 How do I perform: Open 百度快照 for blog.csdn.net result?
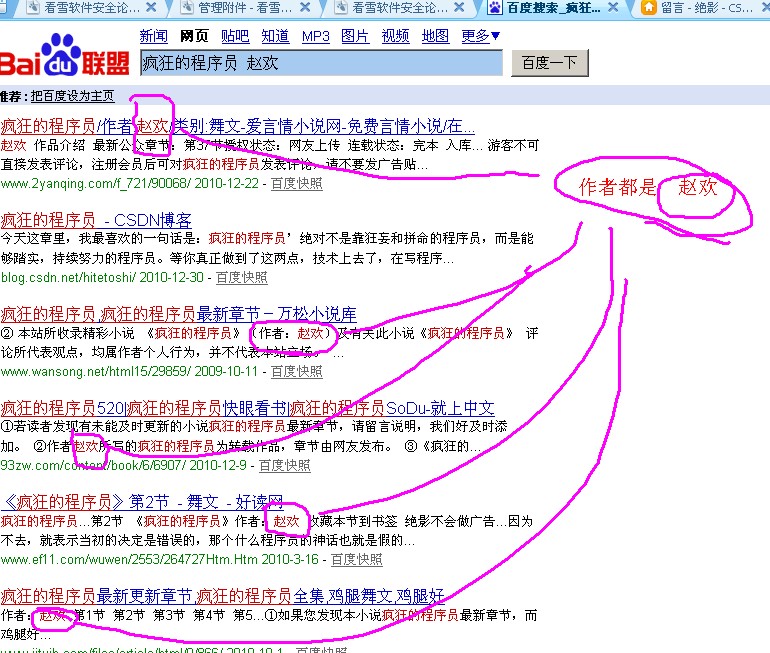tap(242, 277)
